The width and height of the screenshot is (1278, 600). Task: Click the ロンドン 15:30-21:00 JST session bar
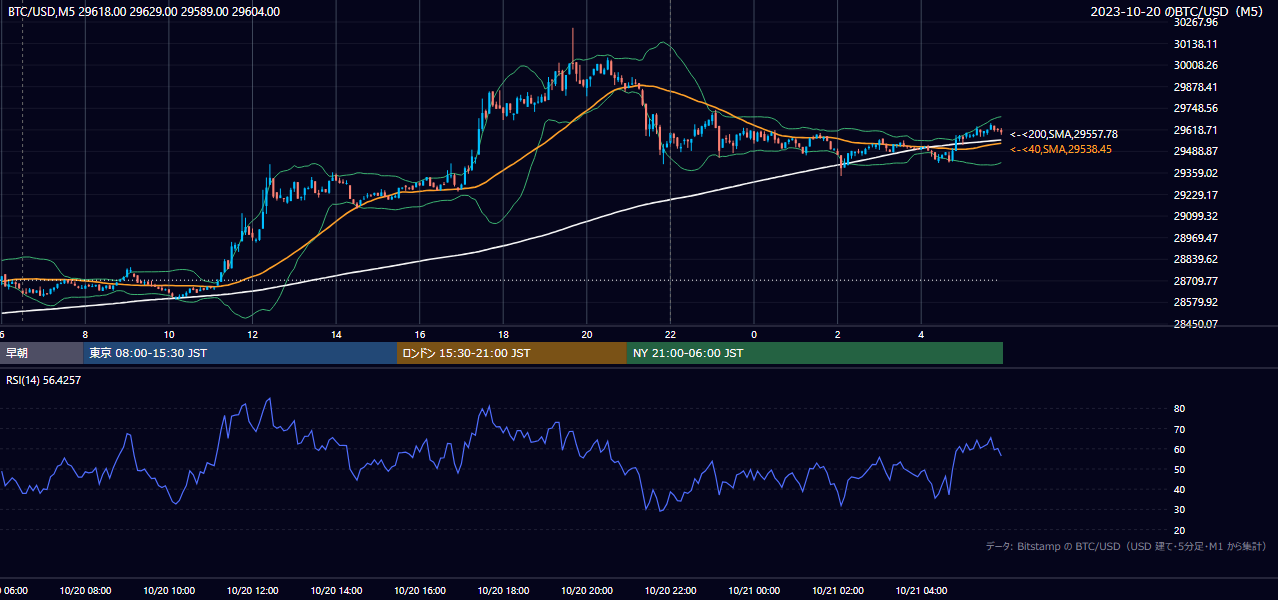click(x=512, y=353)
